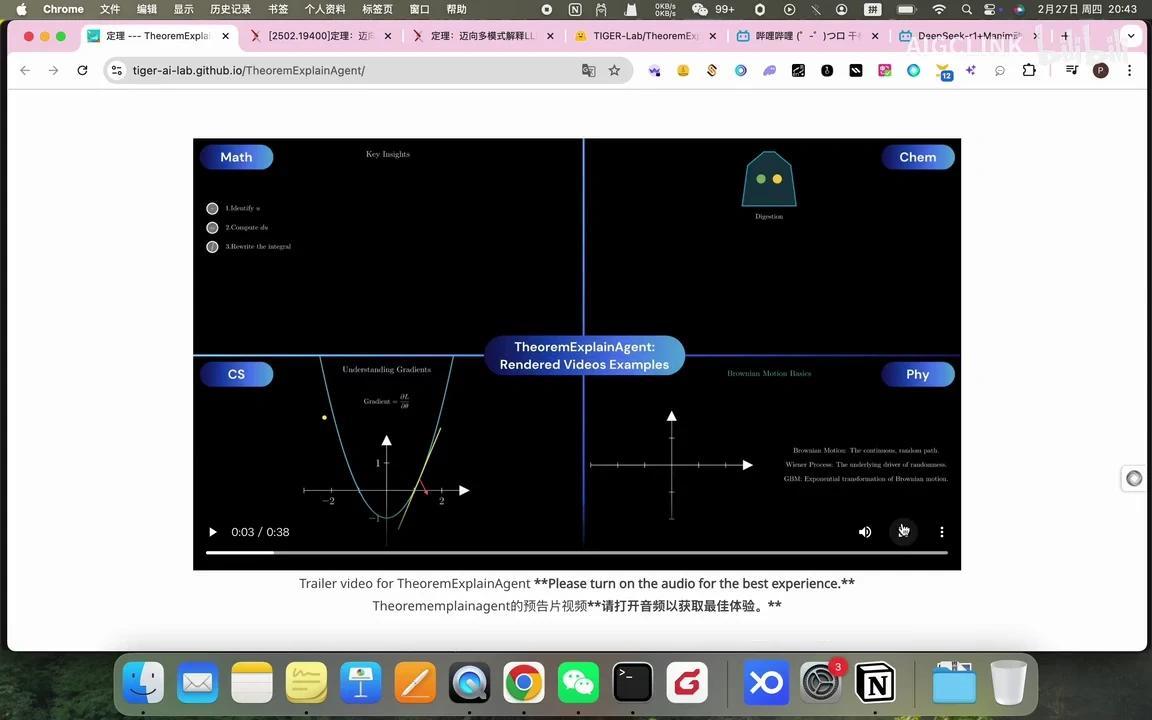This screenshot has width=1152, height=720.
Task: Bookmark this page with the star icon
Action: (x=614, y=71)
